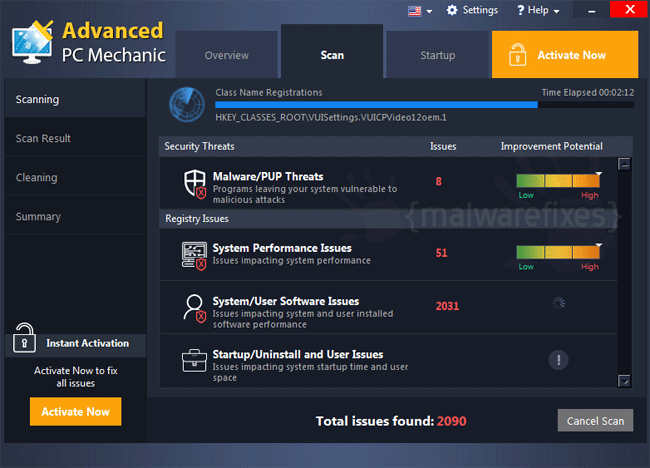
Task: Open the Startup tab
Action: [438, 54]
